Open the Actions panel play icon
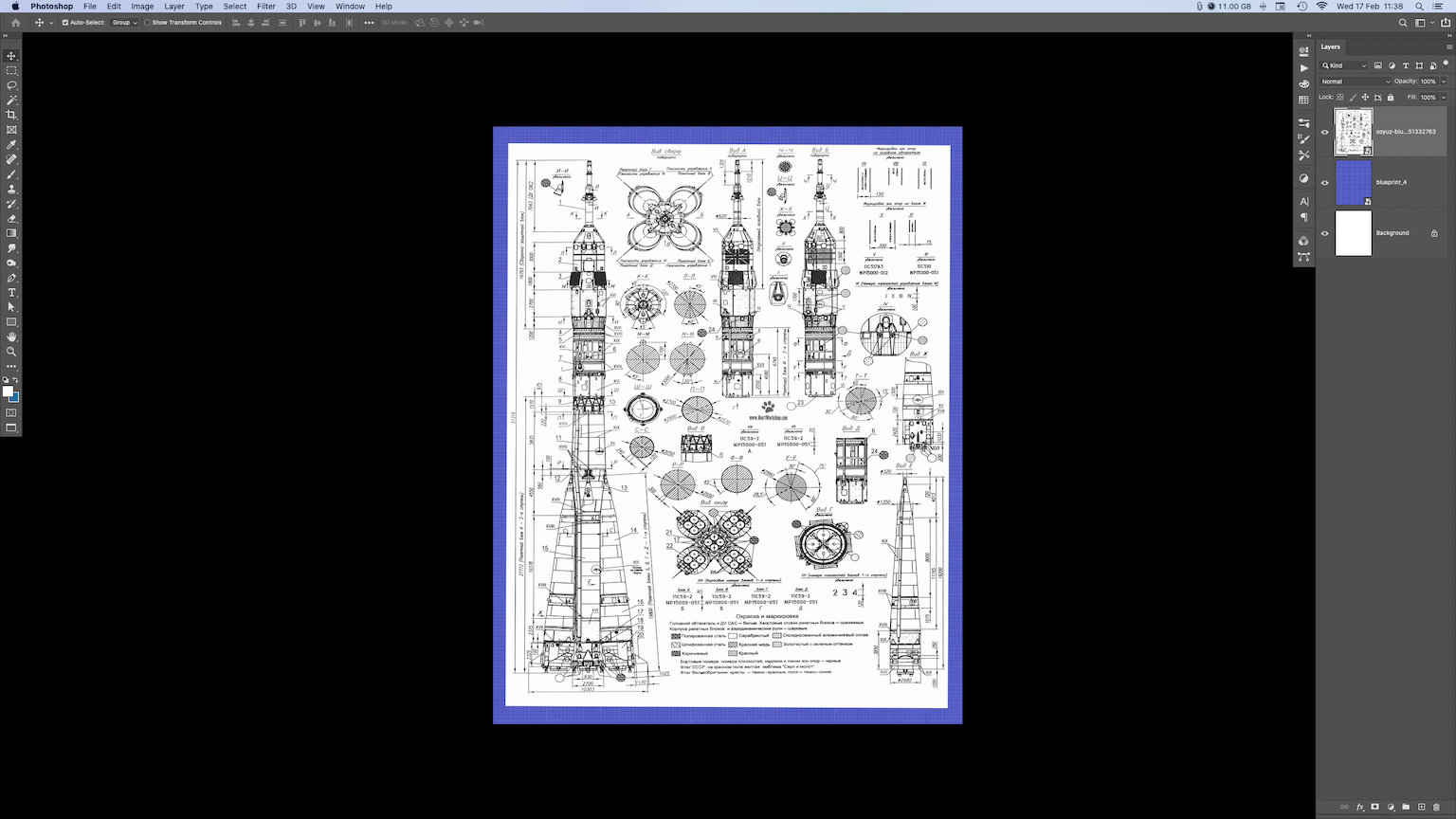1456x819 pixels. coord(1304,68)
